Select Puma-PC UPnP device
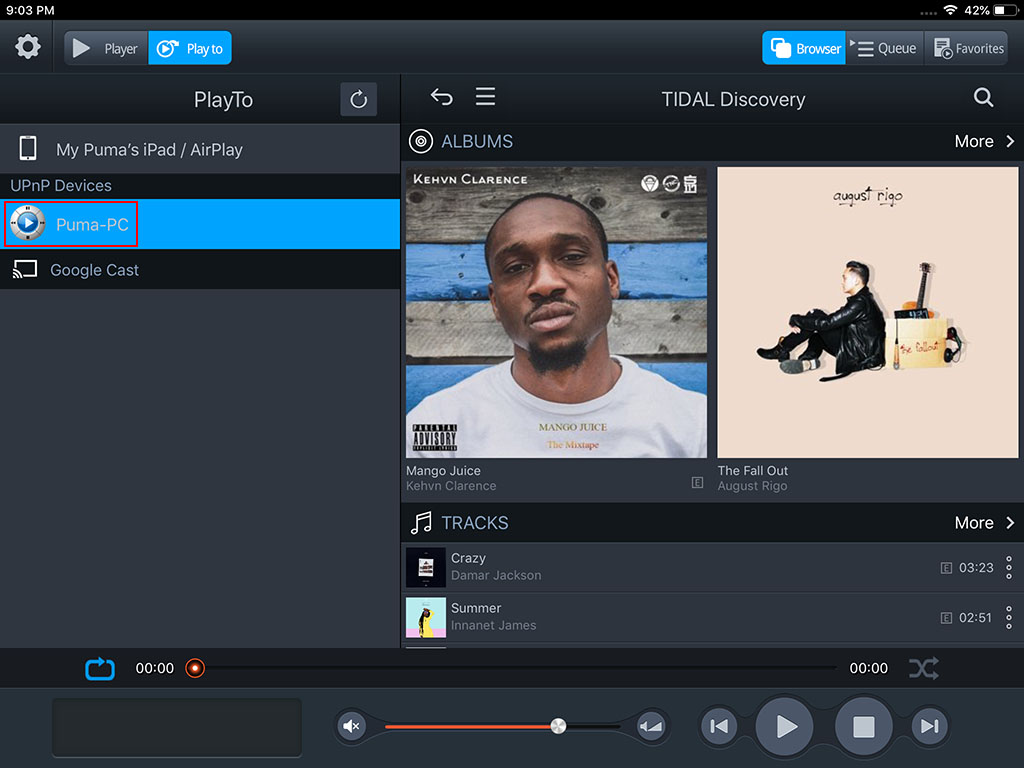This screenshot has height=768, width=1024. coord(200,224)
